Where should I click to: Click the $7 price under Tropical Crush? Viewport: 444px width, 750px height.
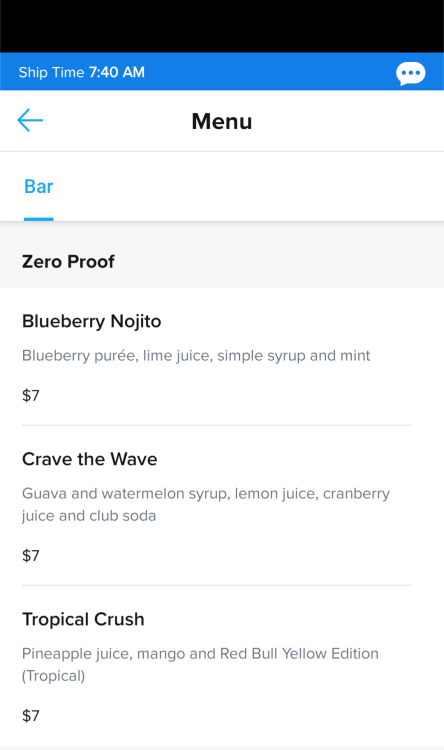click(x=31, y=716)
